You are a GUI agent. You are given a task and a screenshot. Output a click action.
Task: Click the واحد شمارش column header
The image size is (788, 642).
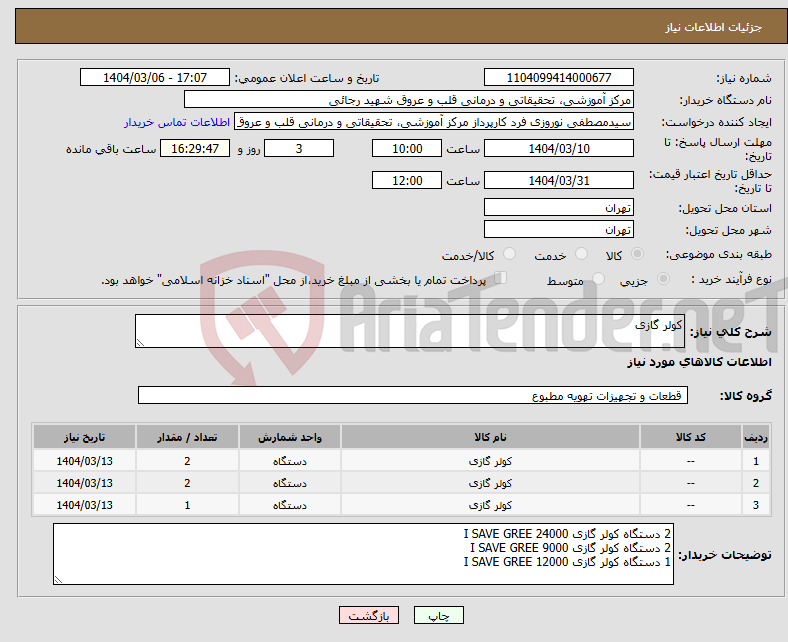(290, 437)
